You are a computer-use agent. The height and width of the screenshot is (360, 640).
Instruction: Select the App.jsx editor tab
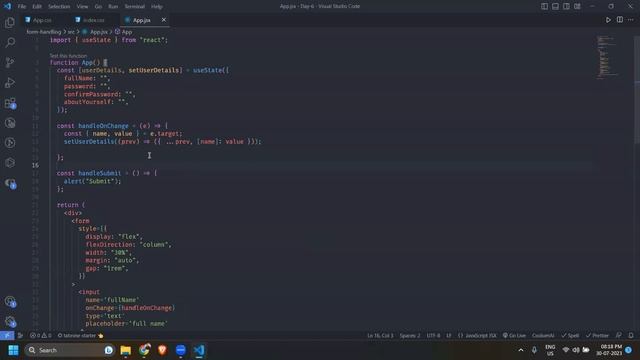click(142, 20)
